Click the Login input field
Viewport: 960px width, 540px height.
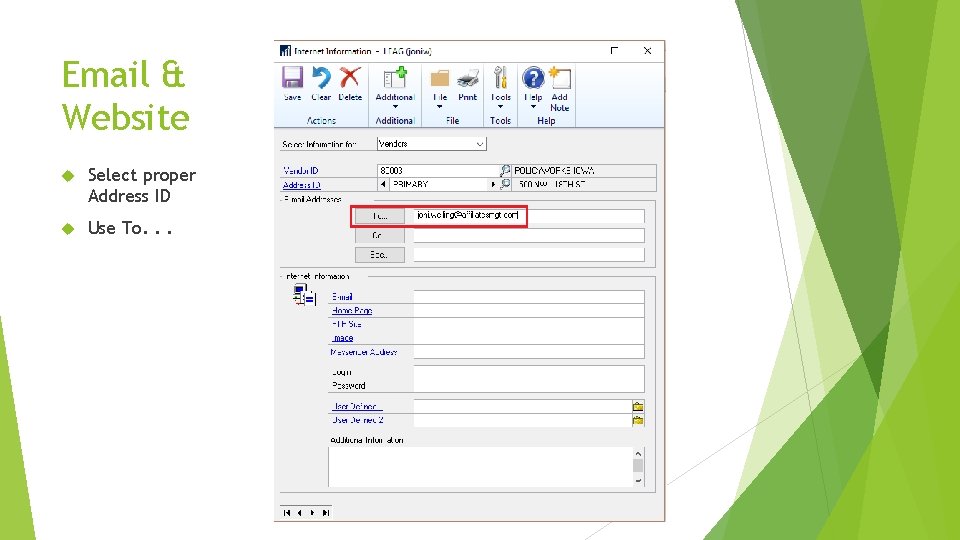click(529, 372)
